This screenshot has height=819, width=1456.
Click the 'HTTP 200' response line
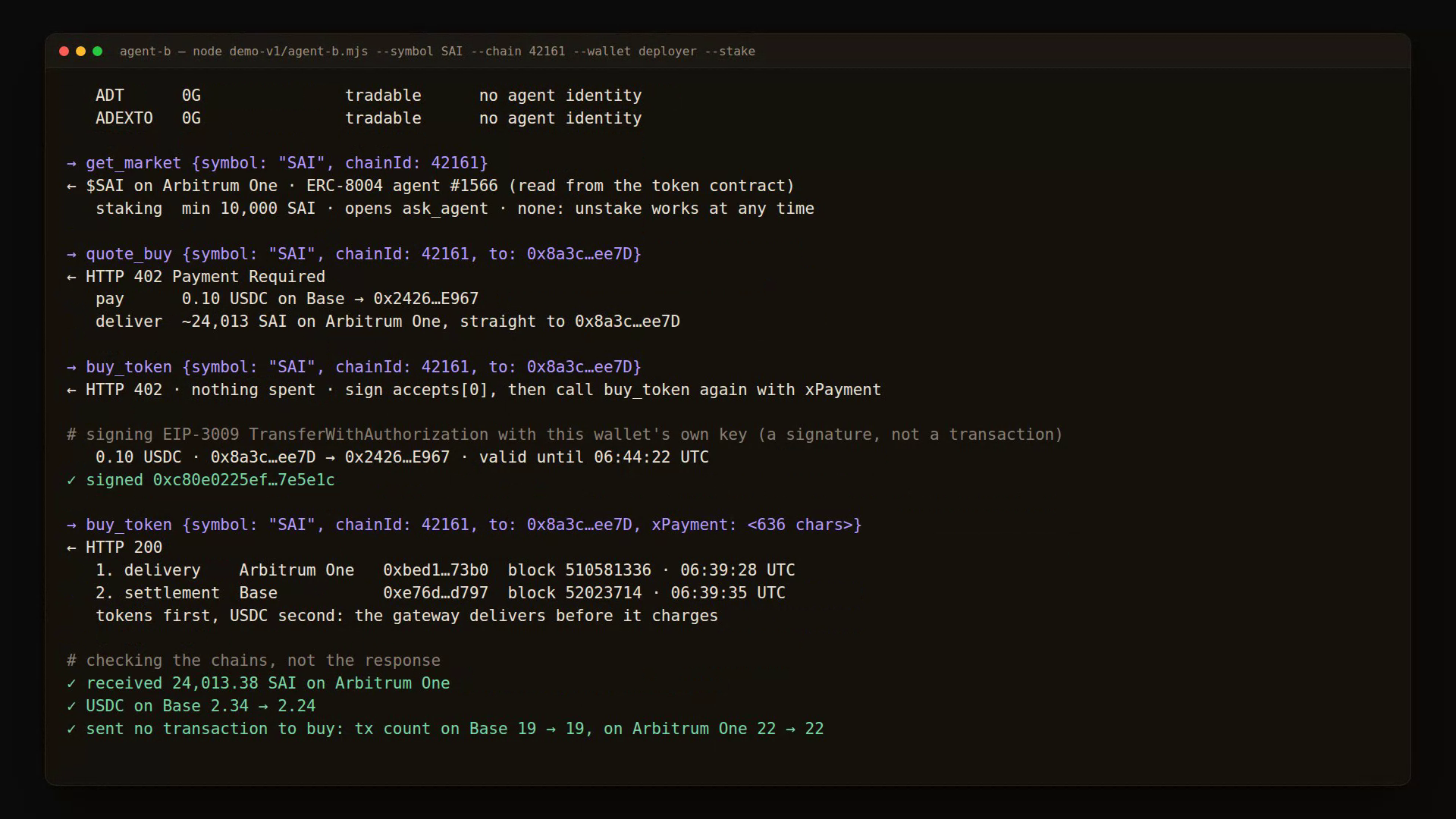(x=115, y=548)
